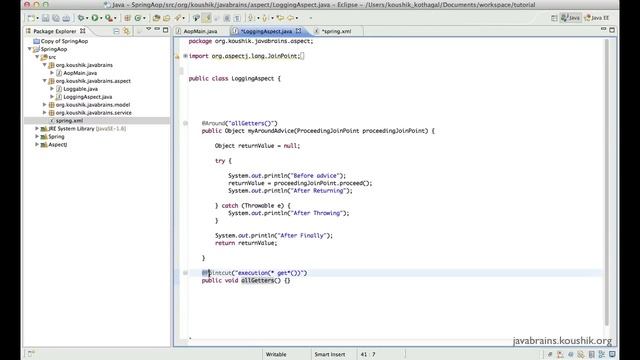Expand JRE System Library node
The height and width of the screenshot is (360, 640).
37,129
